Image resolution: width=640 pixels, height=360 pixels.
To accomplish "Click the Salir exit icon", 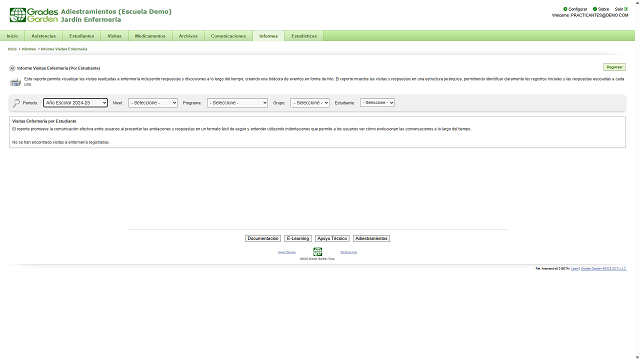I will [x=626, y=9].
